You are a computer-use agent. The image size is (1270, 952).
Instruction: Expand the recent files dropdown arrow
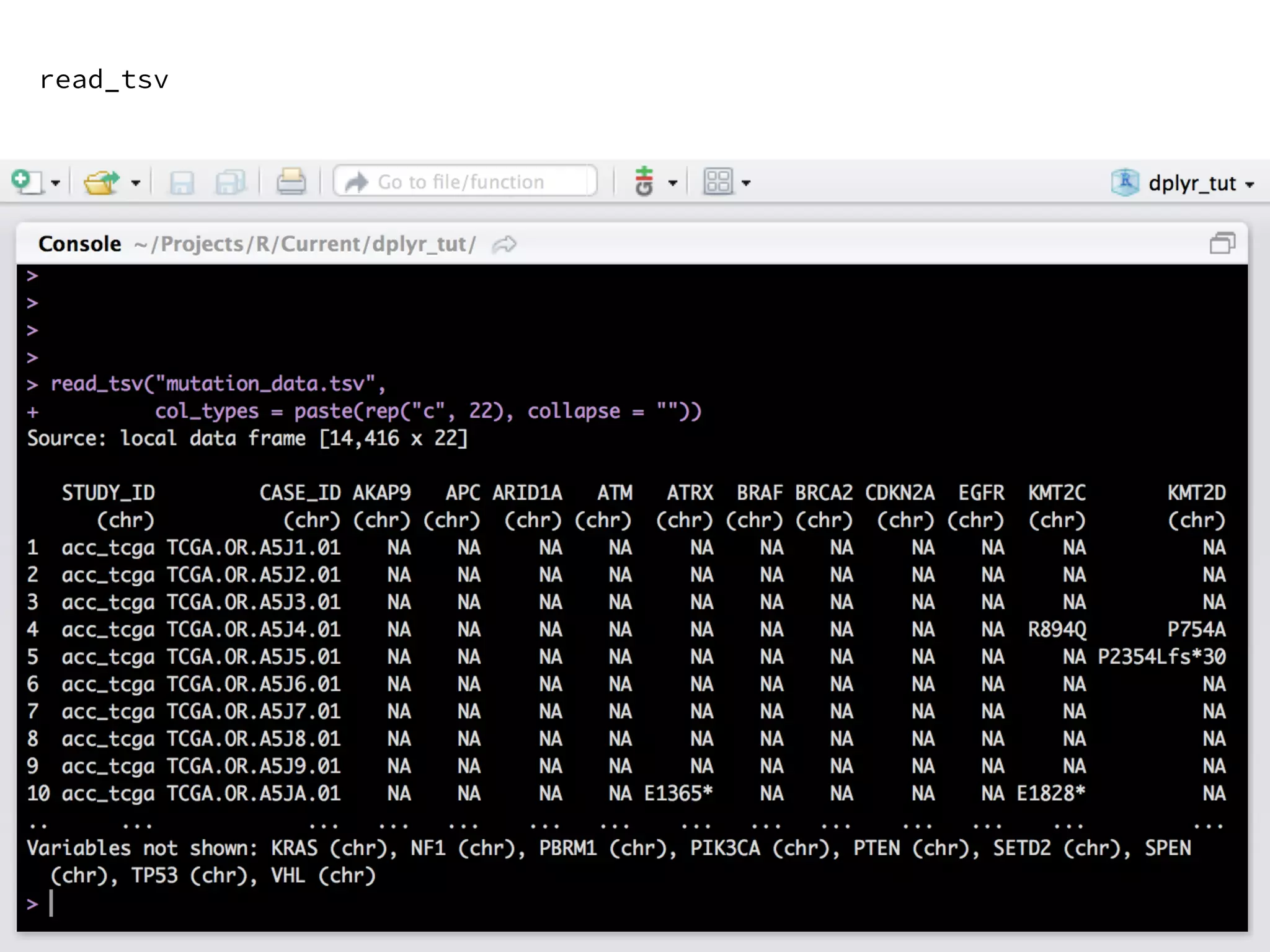[x=135, y=183]
